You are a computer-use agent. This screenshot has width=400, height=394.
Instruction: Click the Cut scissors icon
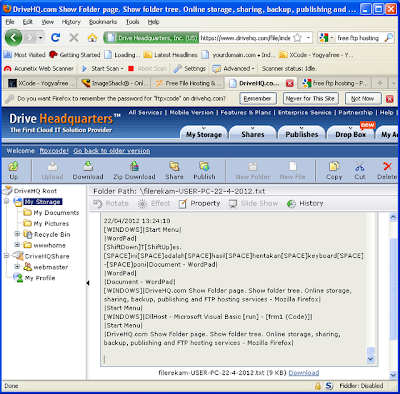[360, 170]
